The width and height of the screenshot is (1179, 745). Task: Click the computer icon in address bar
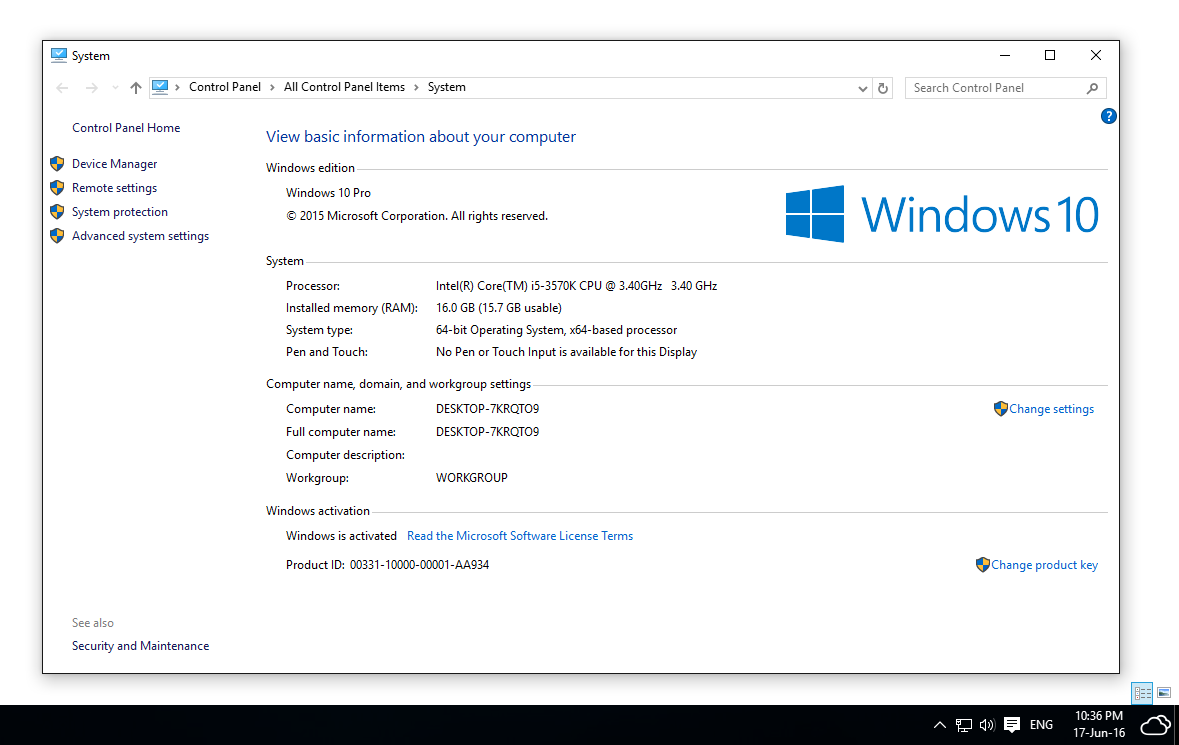(x=160, y=87)
